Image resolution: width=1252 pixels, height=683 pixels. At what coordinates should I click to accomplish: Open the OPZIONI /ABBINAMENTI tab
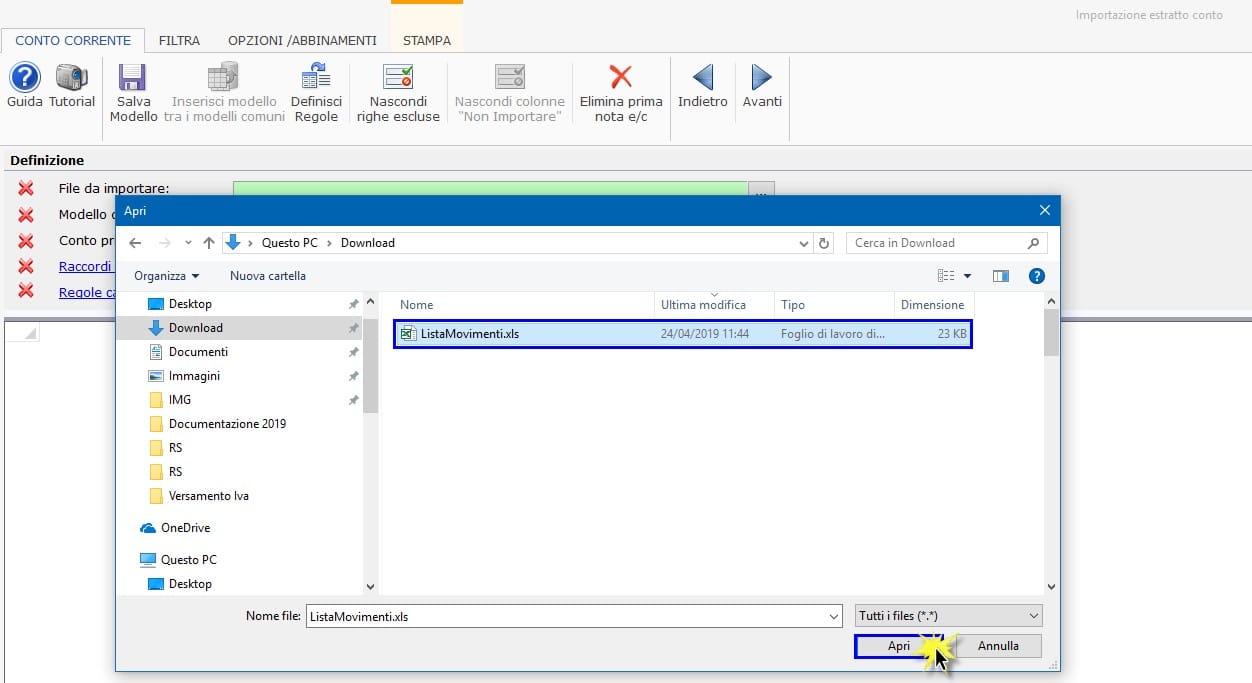[302, 41]
